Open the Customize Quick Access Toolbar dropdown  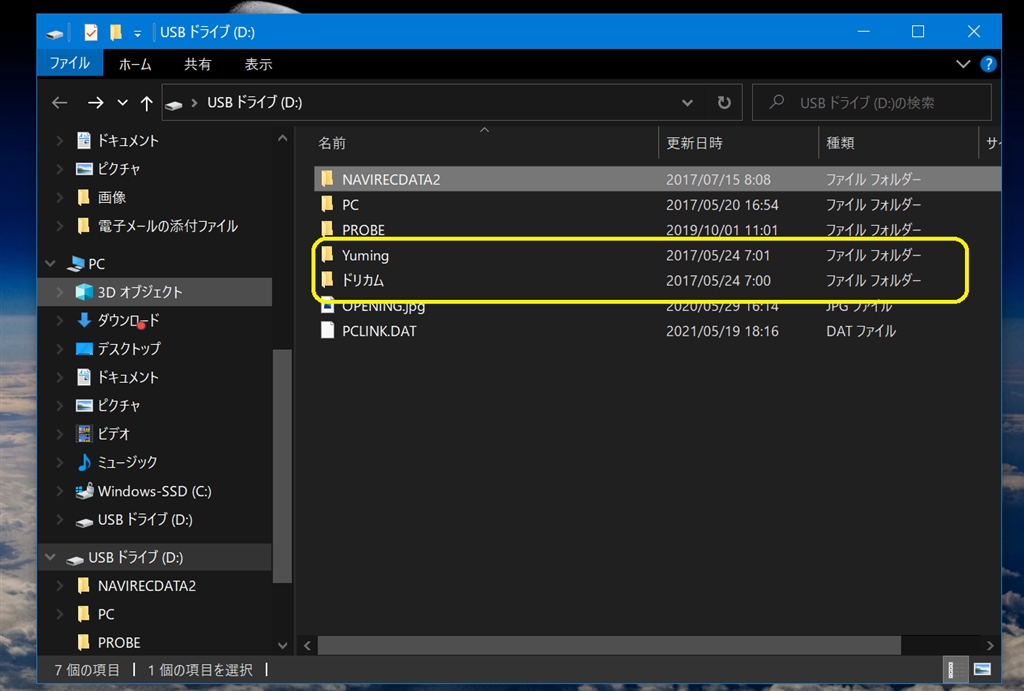coord(137,33)
